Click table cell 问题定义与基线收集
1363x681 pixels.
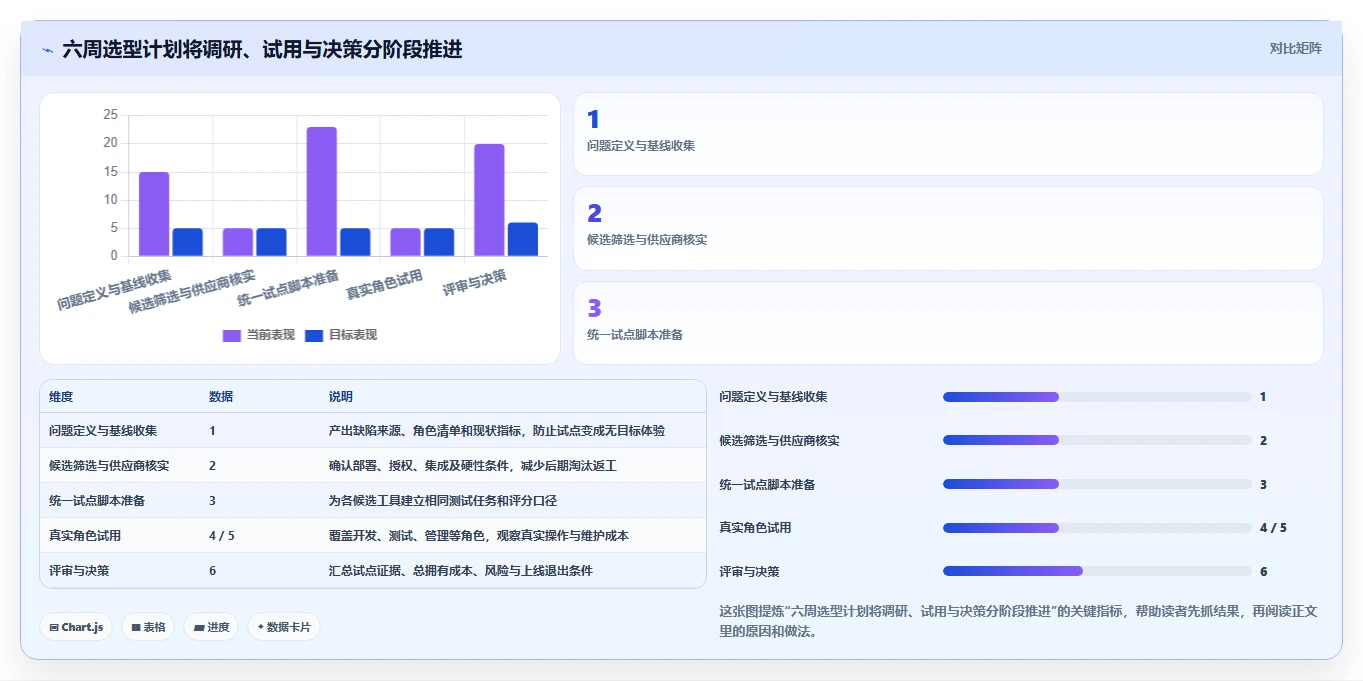[103, 431]
